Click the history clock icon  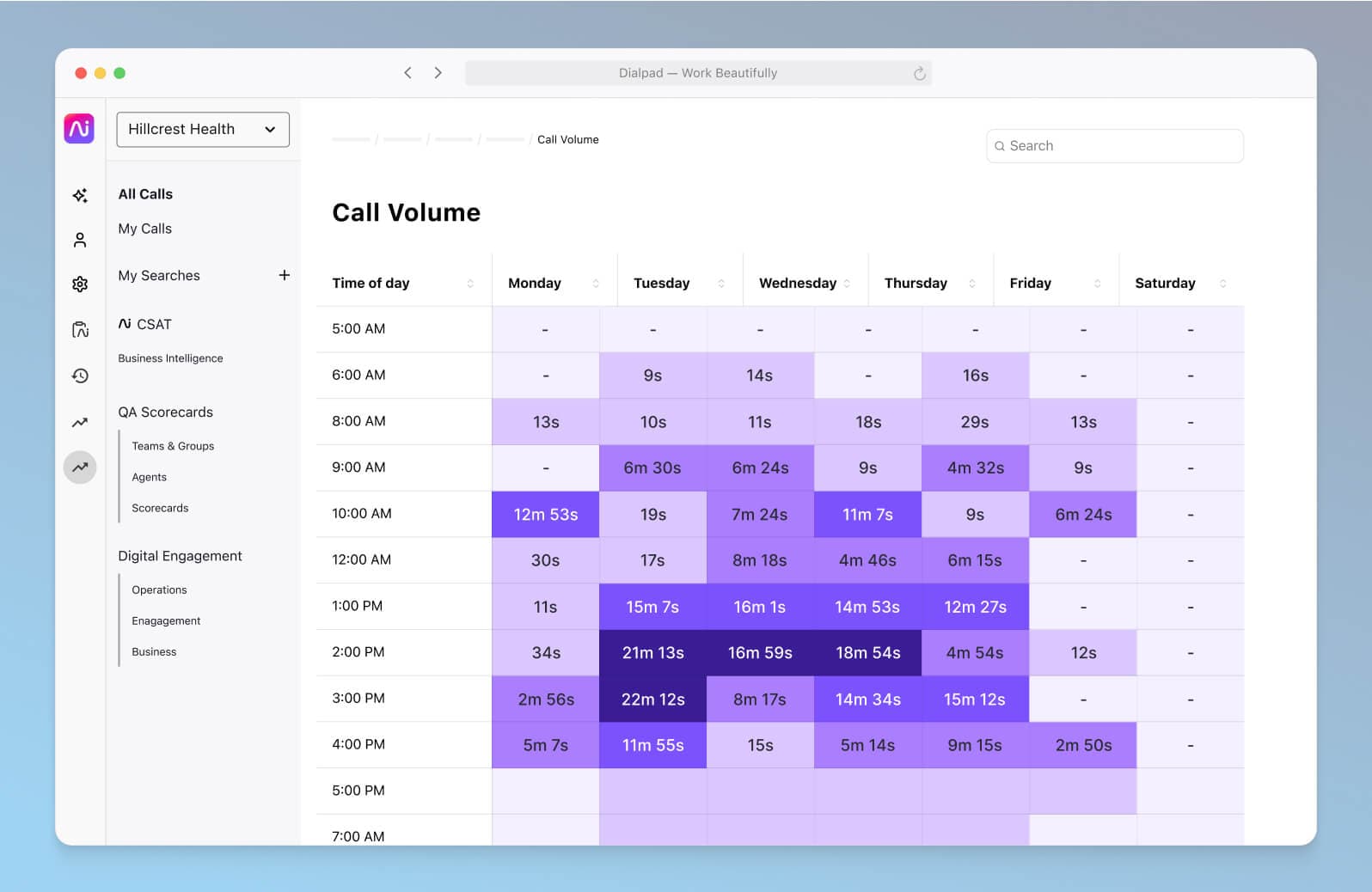tap(80, 376)
